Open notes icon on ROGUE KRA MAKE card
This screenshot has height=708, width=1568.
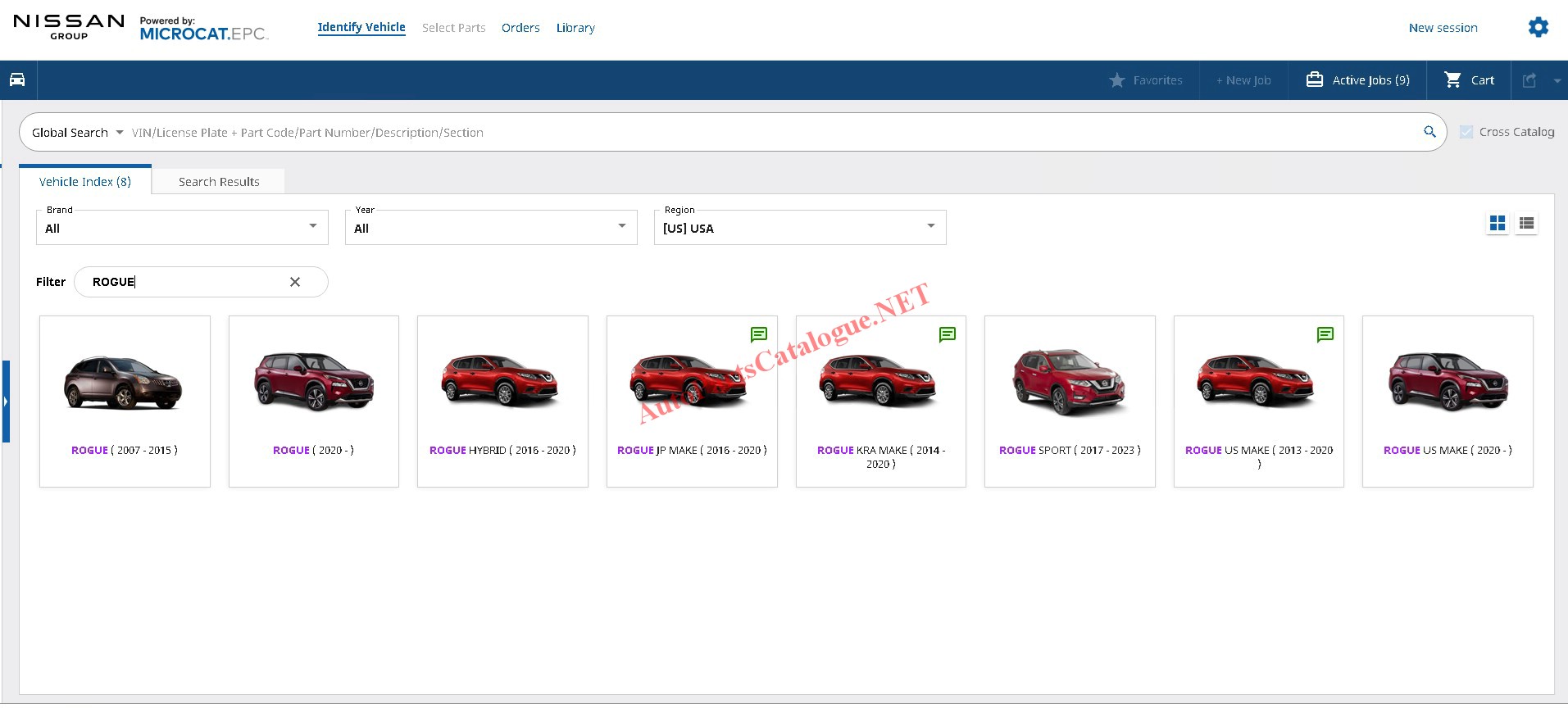(x=947, y=334)
